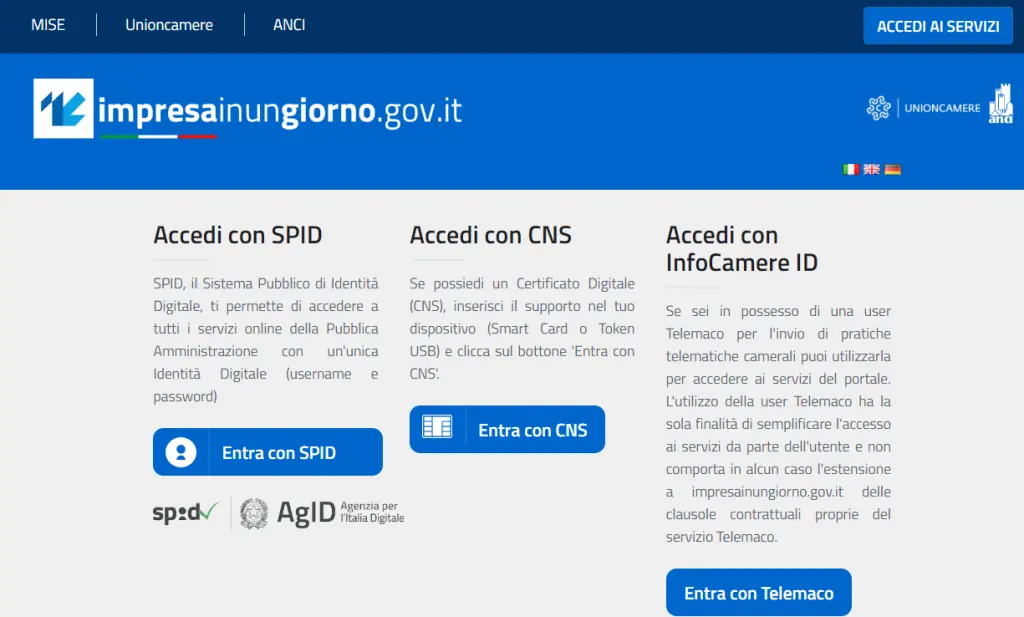The image size is (1024, 617).
Task: Click the Telemaco user description paragraph
Action: (778, 424)
